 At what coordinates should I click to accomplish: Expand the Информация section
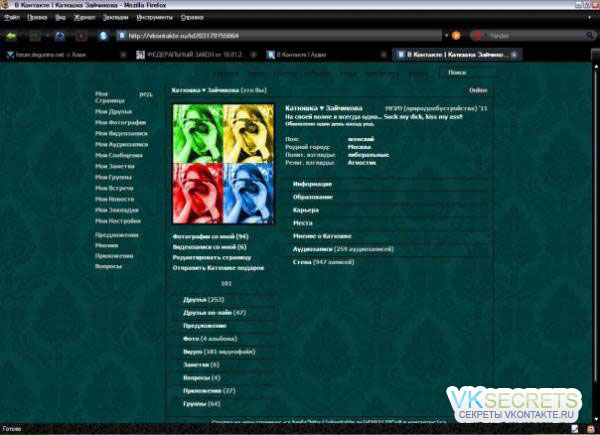(388, 184)
